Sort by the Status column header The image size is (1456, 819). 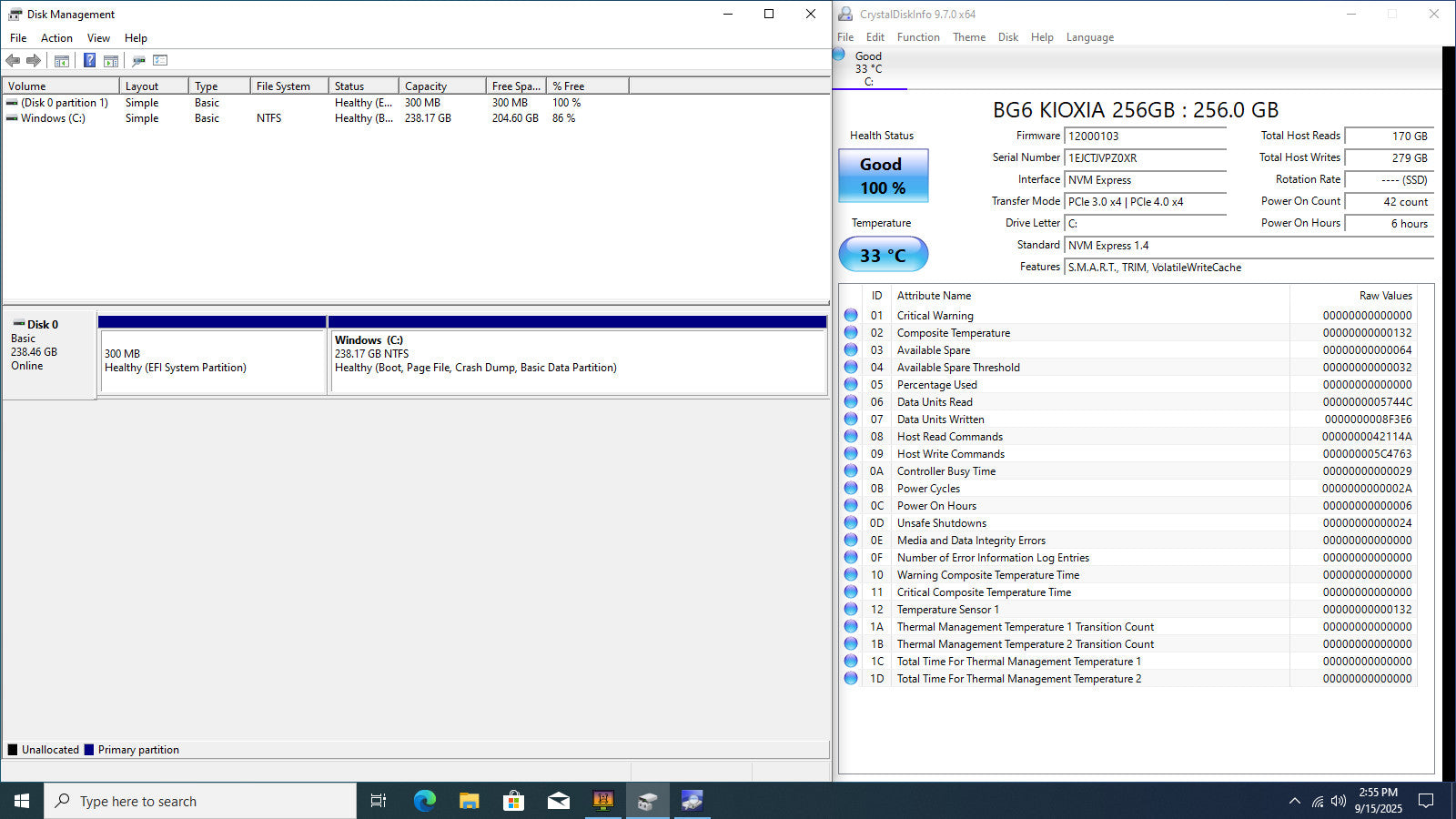[x=364, y=86]
